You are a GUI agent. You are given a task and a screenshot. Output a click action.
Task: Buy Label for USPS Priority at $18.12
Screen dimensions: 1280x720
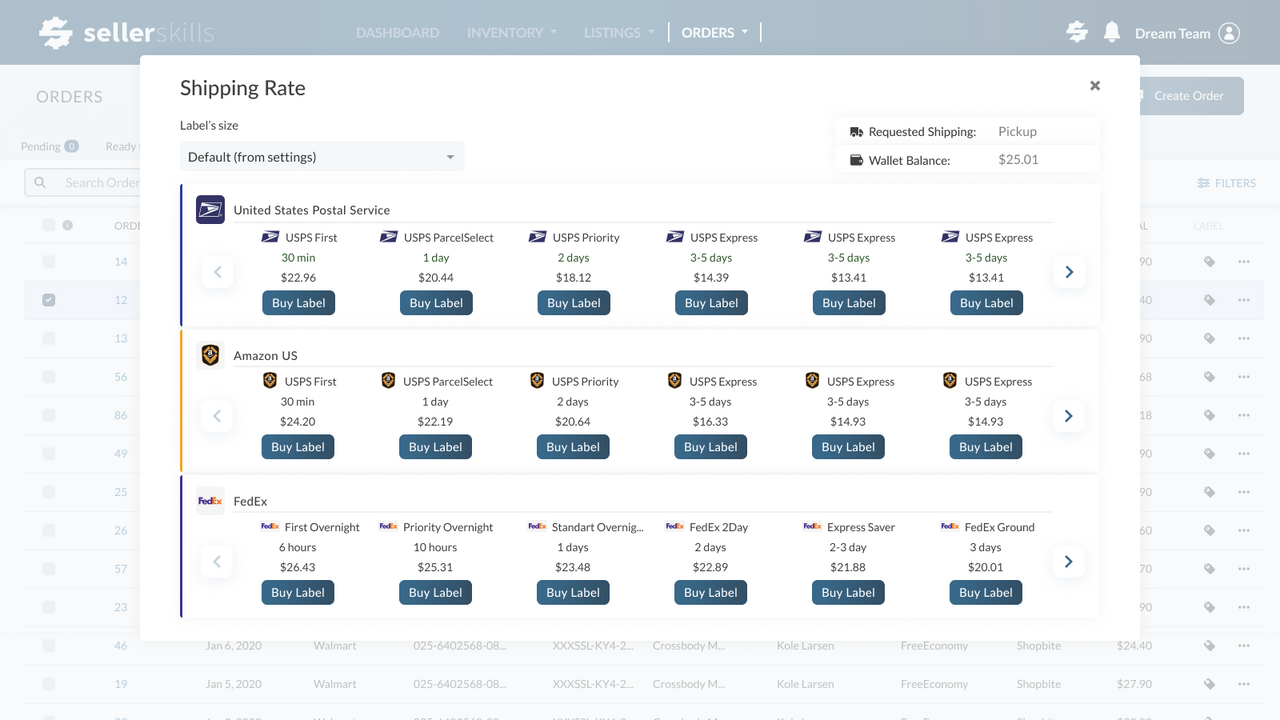pyautogui.click(x=574, y=303)
